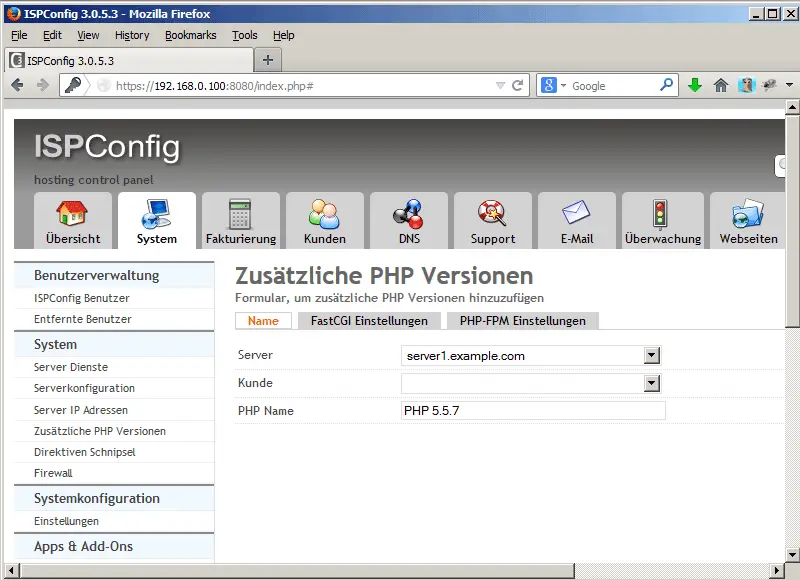Open the URL history dropdown arrow

point(501,85)
